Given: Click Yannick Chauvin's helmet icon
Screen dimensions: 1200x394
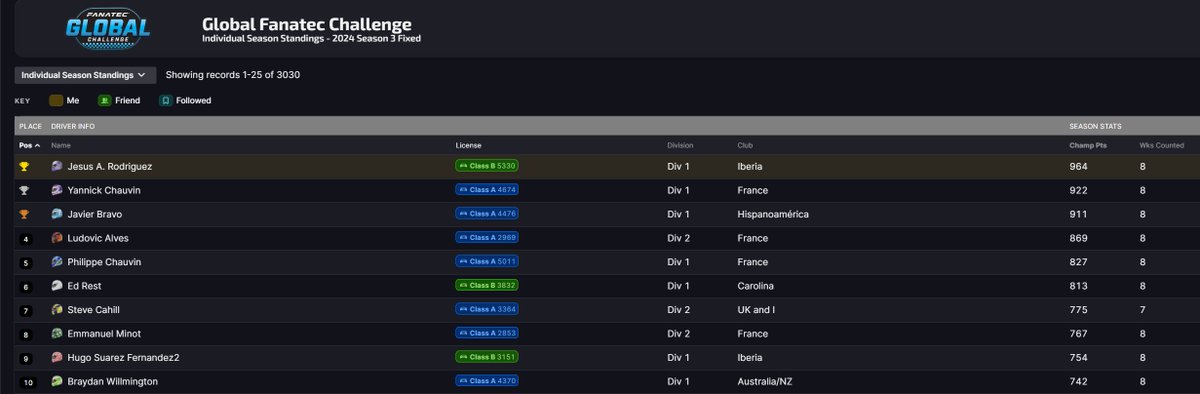Looking at the screenshot, I should pyautogui.click(x=57, y=190).
